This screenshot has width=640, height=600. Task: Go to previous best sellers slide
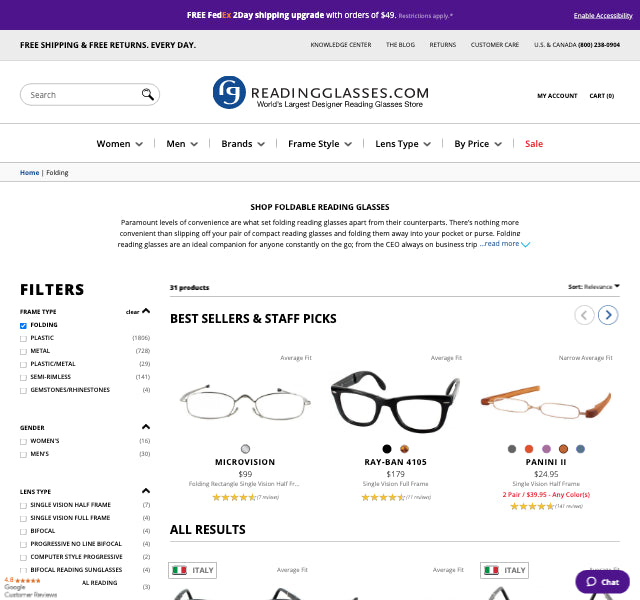tap(584, 315)
